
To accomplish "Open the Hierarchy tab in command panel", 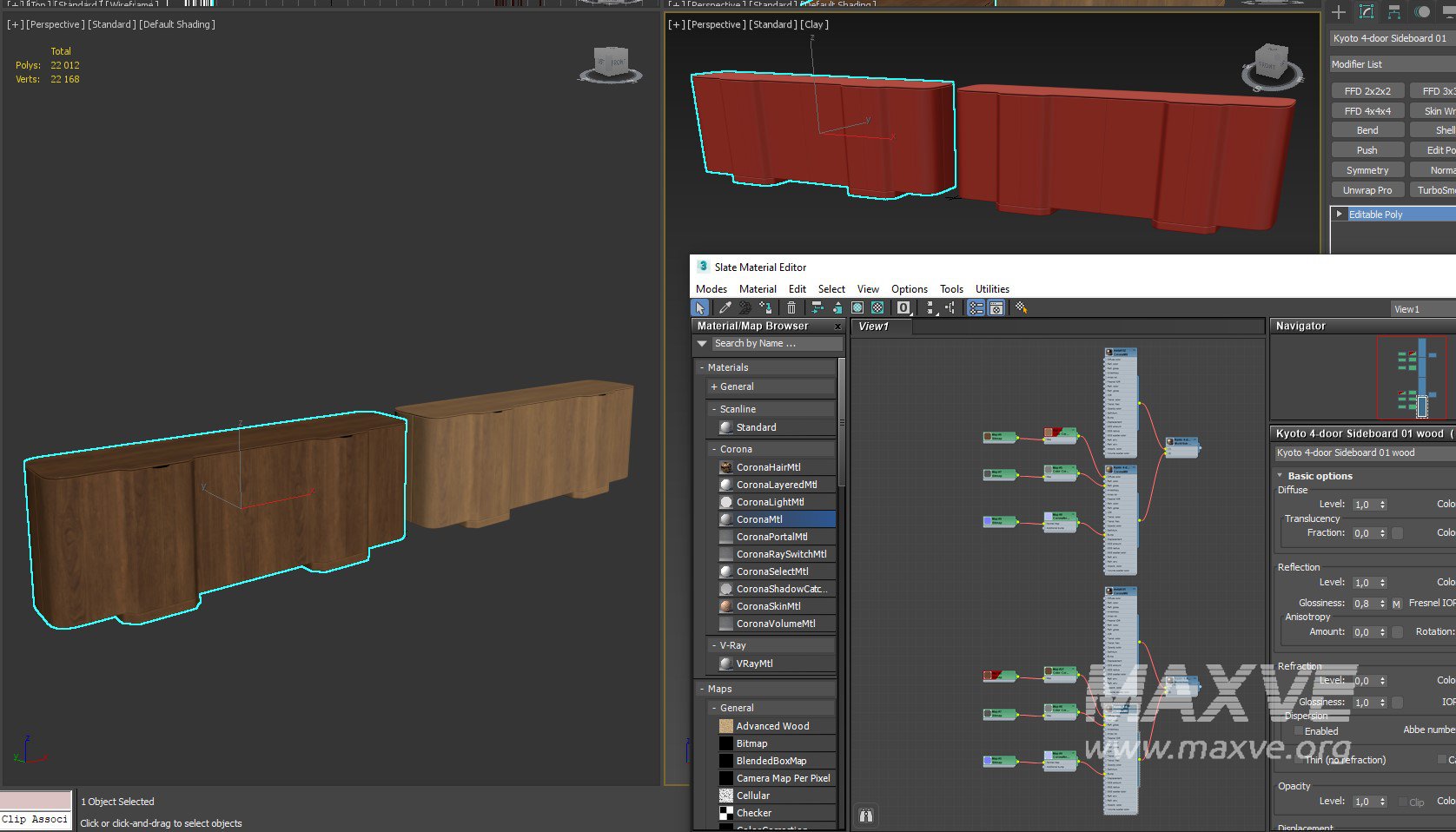I will tap(1393, 12).
